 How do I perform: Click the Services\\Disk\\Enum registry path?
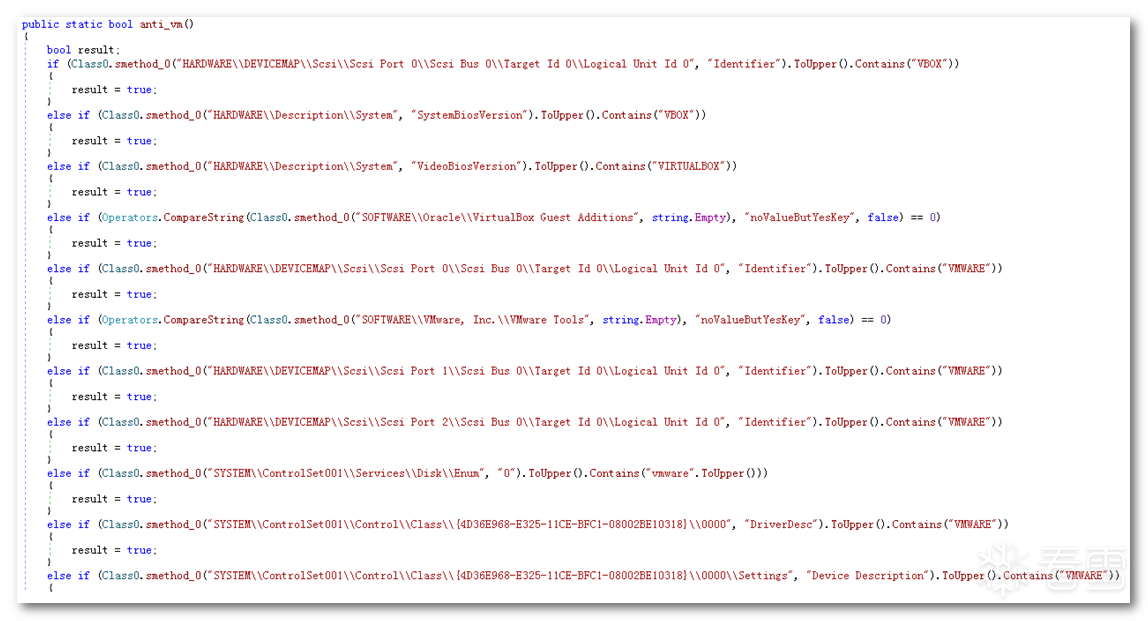(346, 474)
